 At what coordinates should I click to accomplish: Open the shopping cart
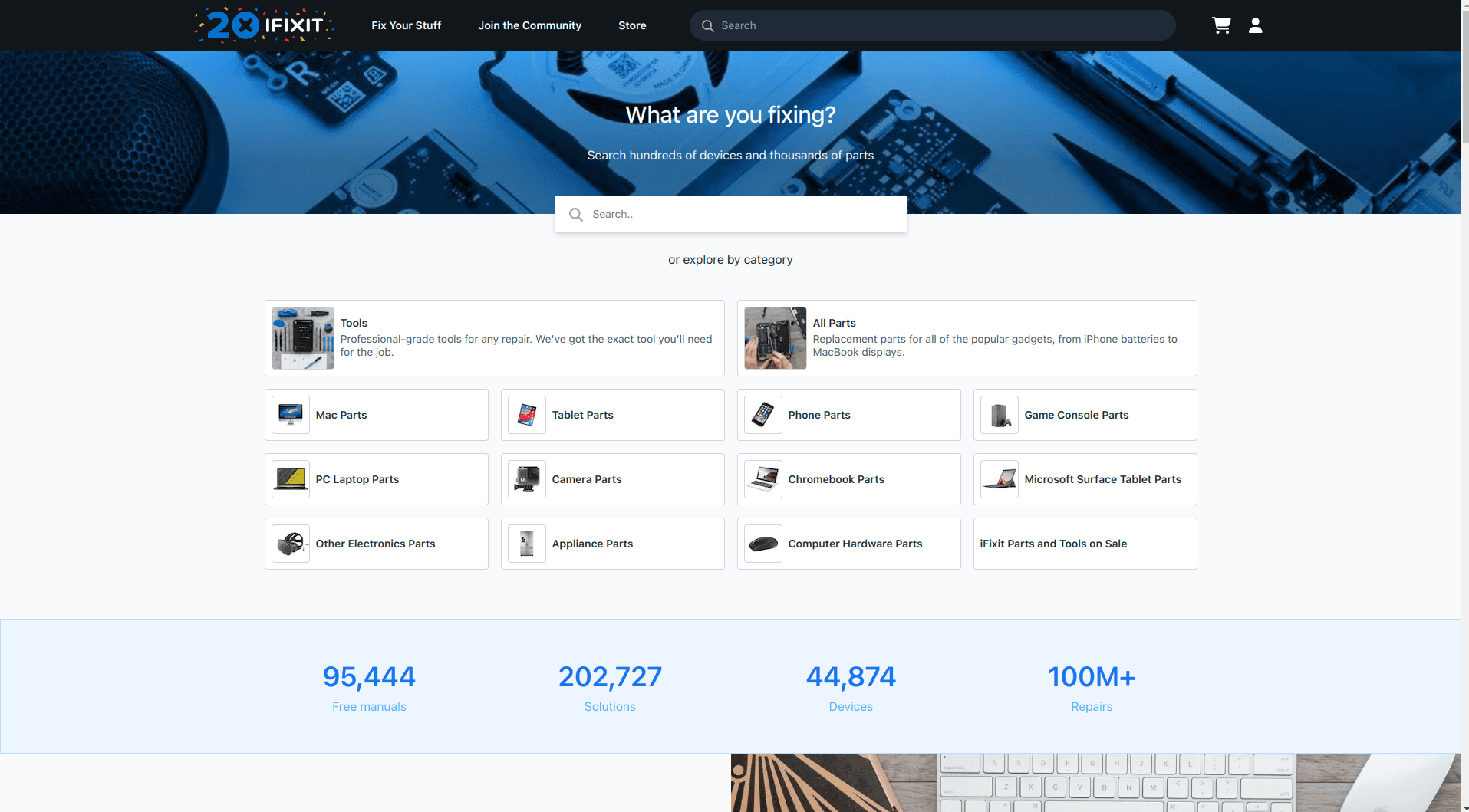(x=1221, y=25)
